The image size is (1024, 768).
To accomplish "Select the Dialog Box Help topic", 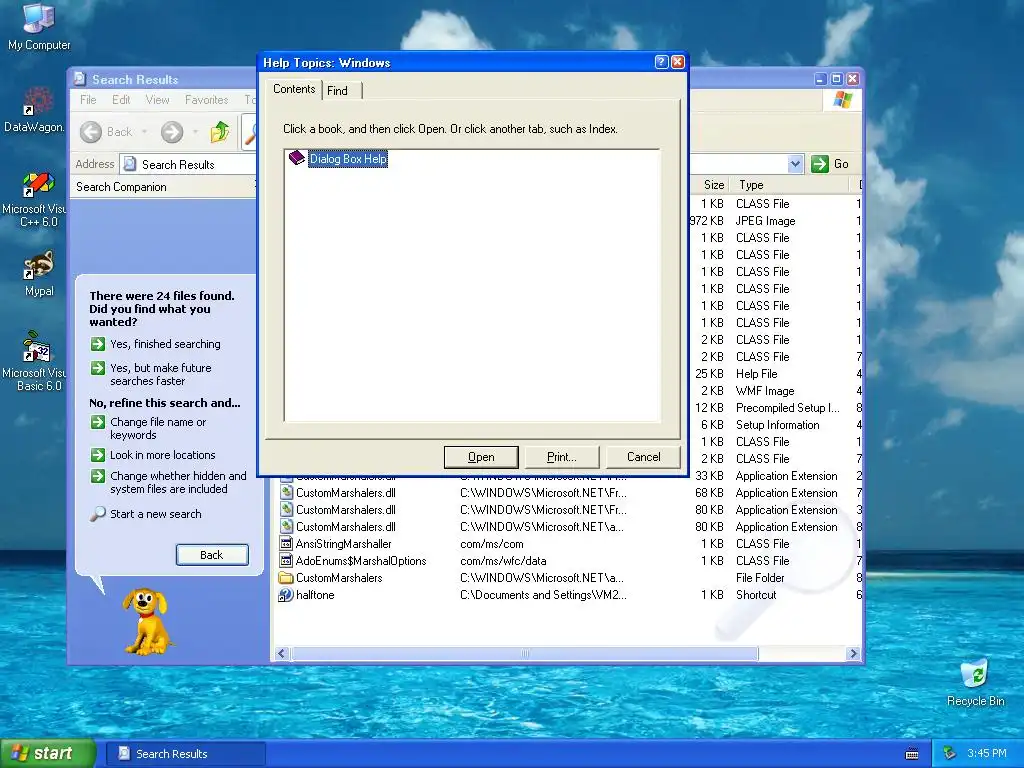I will tap(348, 159).
